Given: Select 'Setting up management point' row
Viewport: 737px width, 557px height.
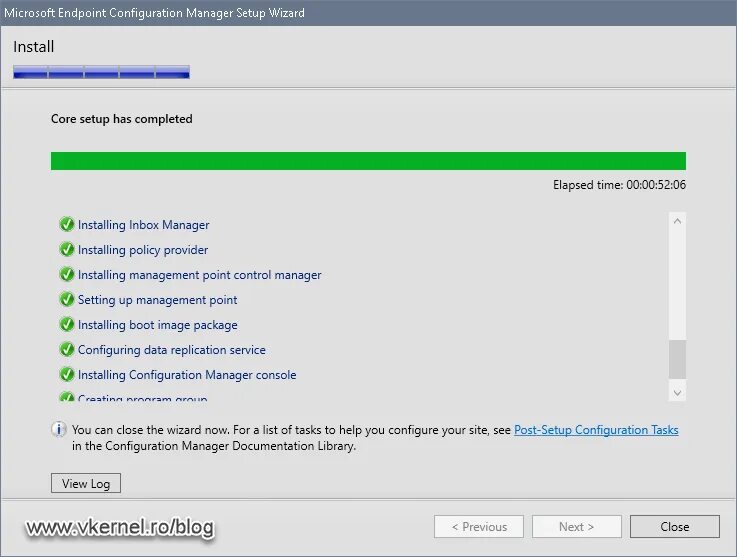Looking at the screenshot, I should (x=157, y=299).
